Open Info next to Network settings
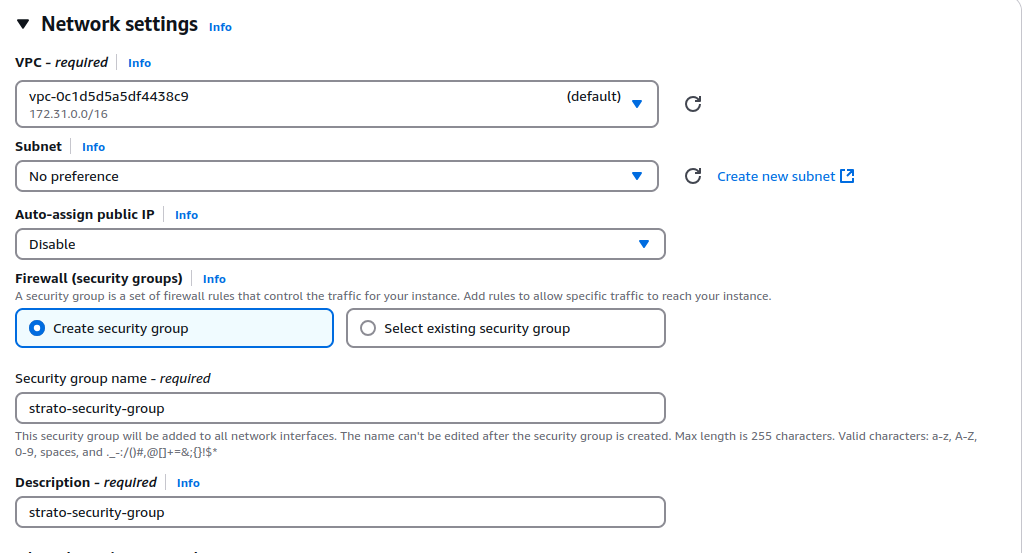Image resolution: width=1027 pixels, height=553 pixels. [x=220, y=27]
